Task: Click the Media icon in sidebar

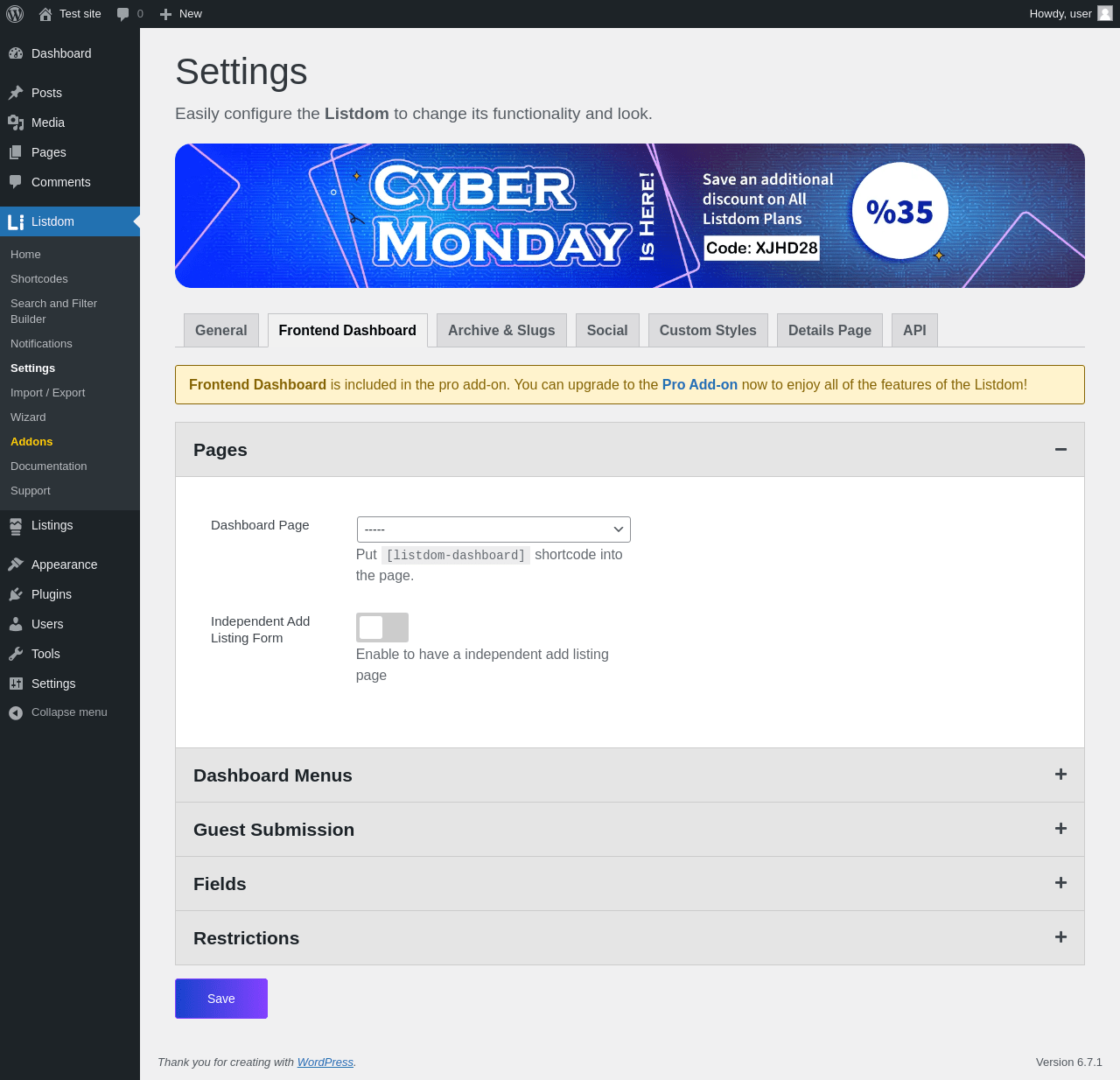Action: (x=16, y=123)
